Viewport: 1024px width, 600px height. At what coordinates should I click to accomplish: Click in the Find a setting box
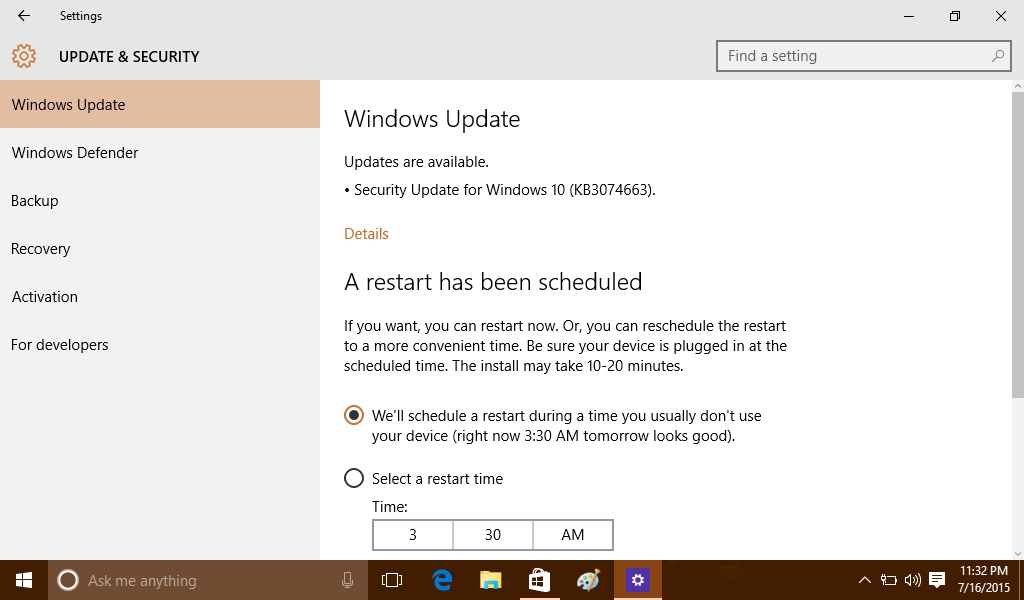coord(863,56)
